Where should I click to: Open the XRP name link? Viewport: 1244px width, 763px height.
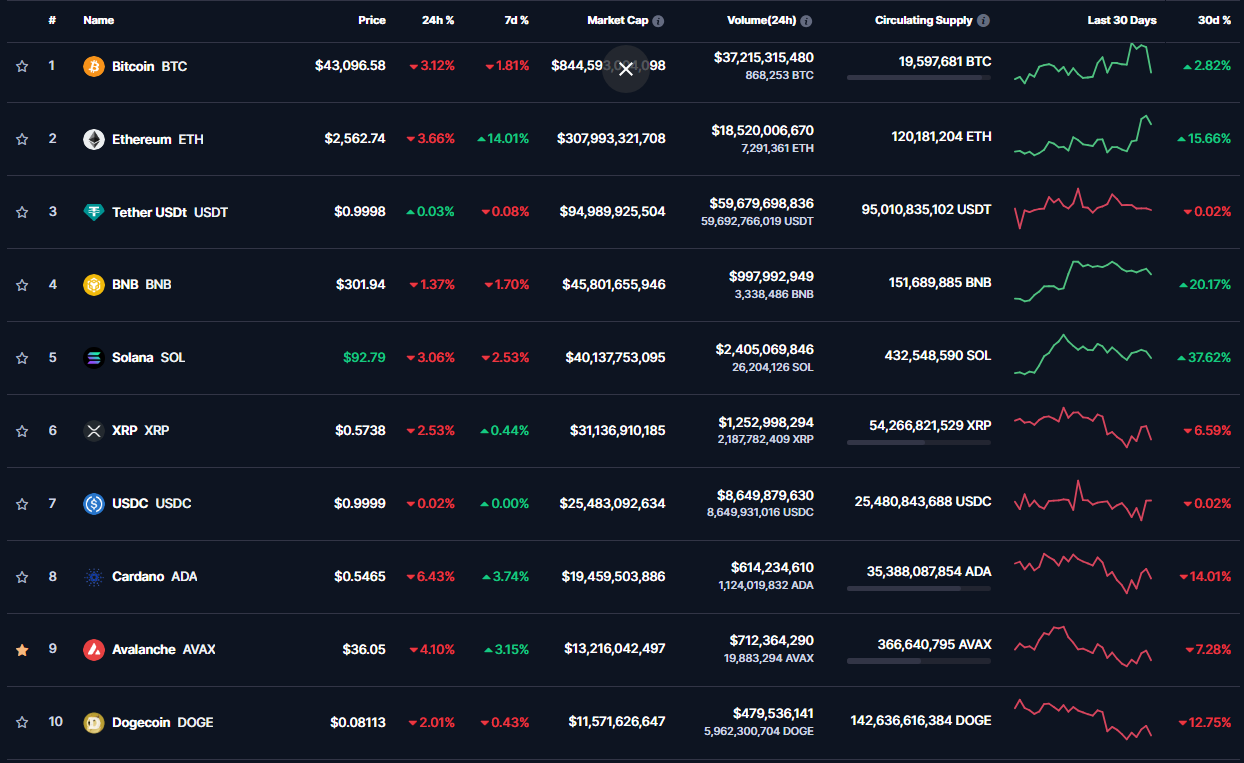coord(141,431)
